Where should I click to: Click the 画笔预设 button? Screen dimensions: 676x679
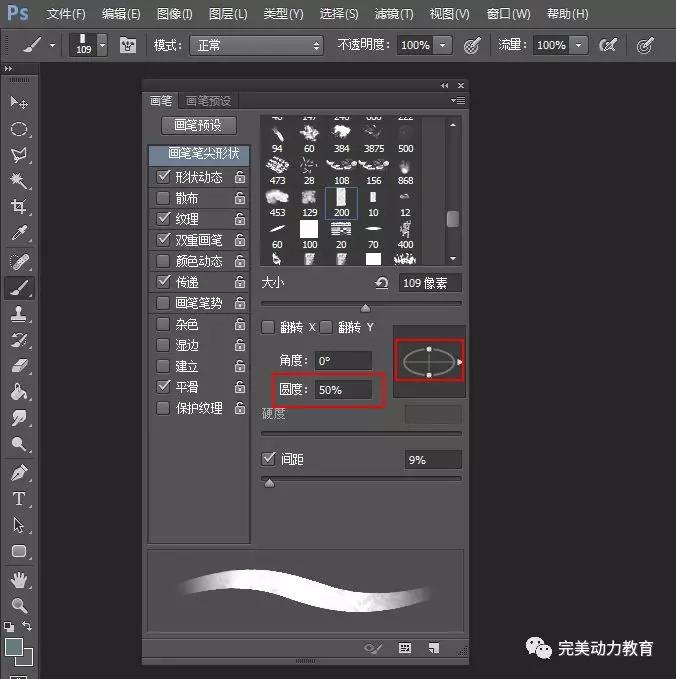198,126
